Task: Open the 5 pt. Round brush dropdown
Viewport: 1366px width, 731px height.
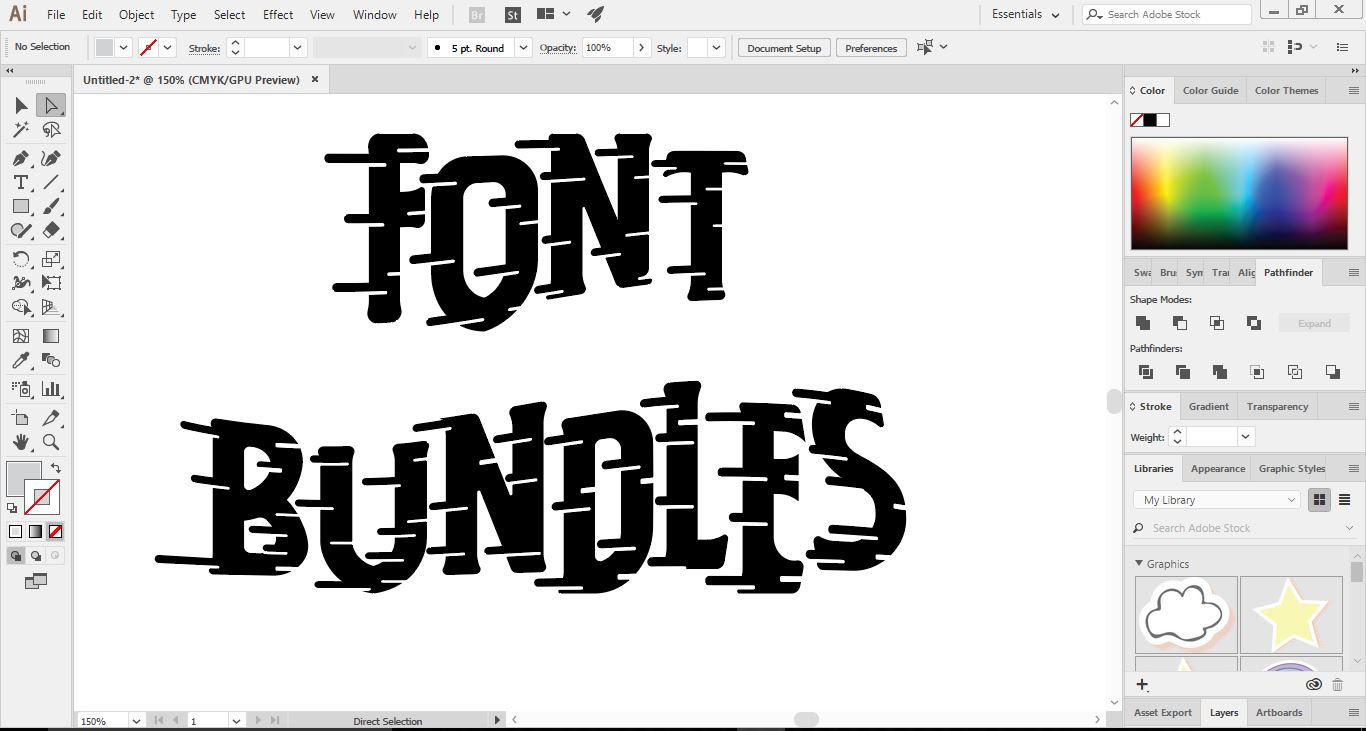Action: [523, 48]
